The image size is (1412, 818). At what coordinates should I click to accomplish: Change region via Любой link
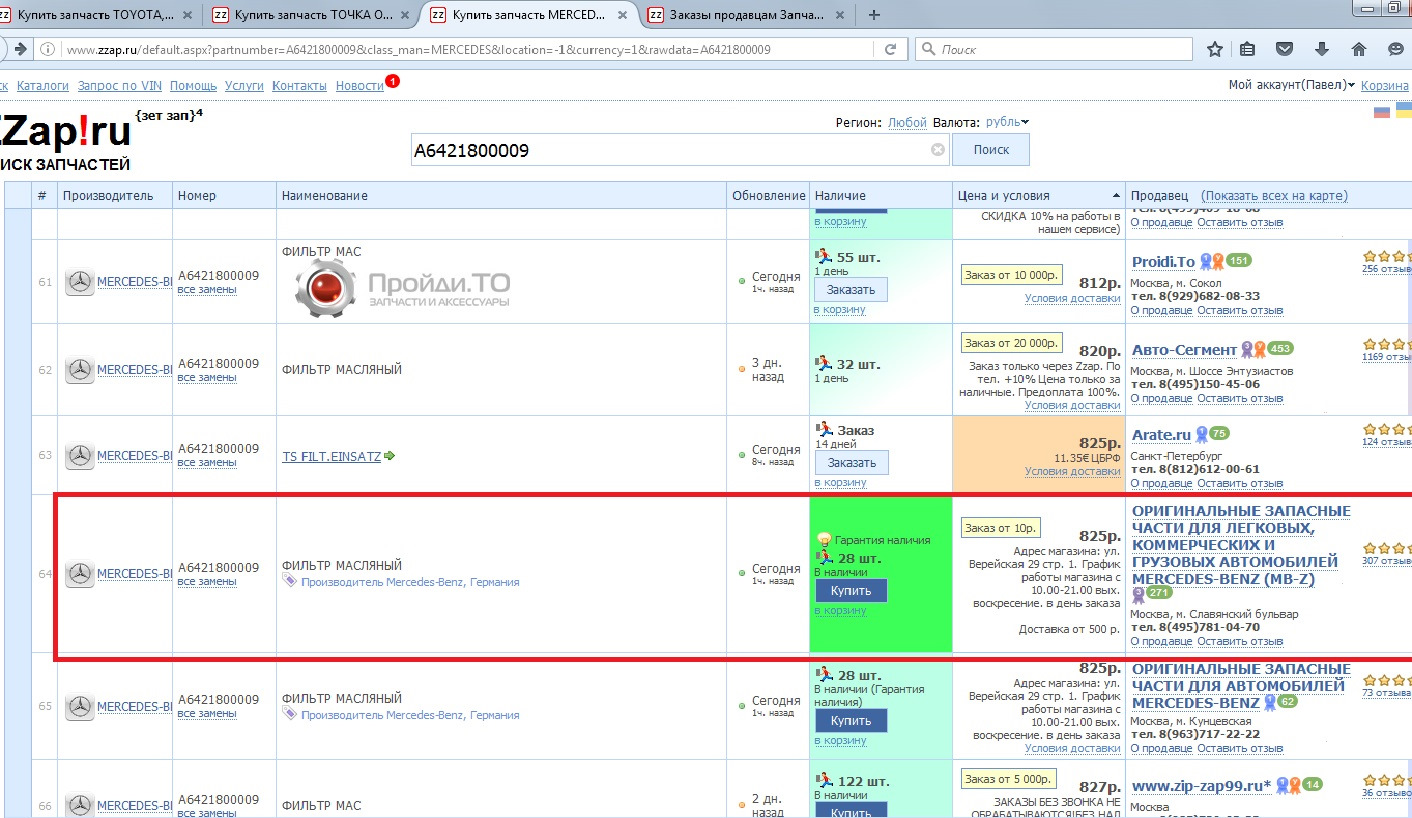(x=907, y=122)
